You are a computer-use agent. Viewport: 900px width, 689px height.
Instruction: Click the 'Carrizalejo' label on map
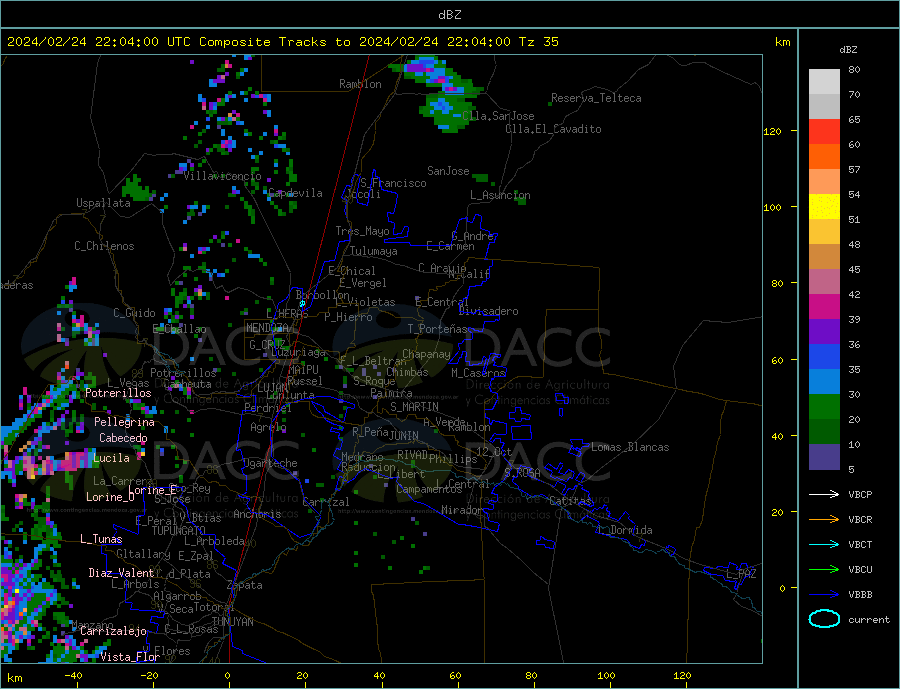[114, 632]
